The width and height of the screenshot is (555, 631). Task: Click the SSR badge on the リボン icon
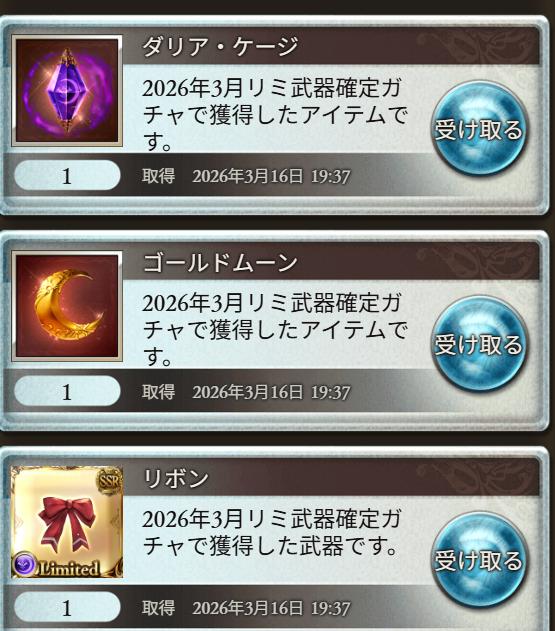110,480
